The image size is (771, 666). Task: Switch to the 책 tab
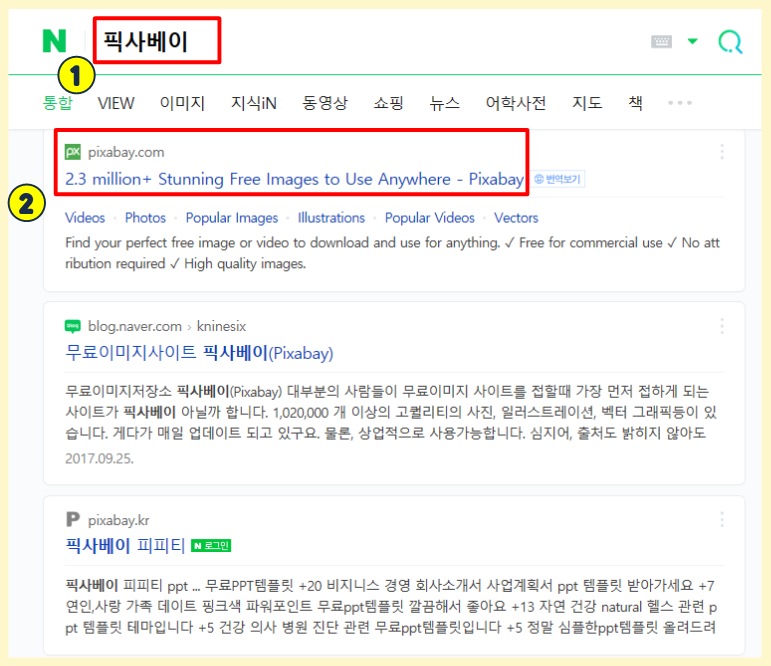(635, 103)
